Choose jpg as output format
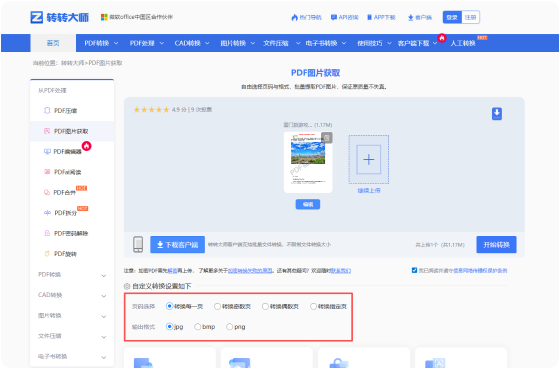 (x=169, y=326)
